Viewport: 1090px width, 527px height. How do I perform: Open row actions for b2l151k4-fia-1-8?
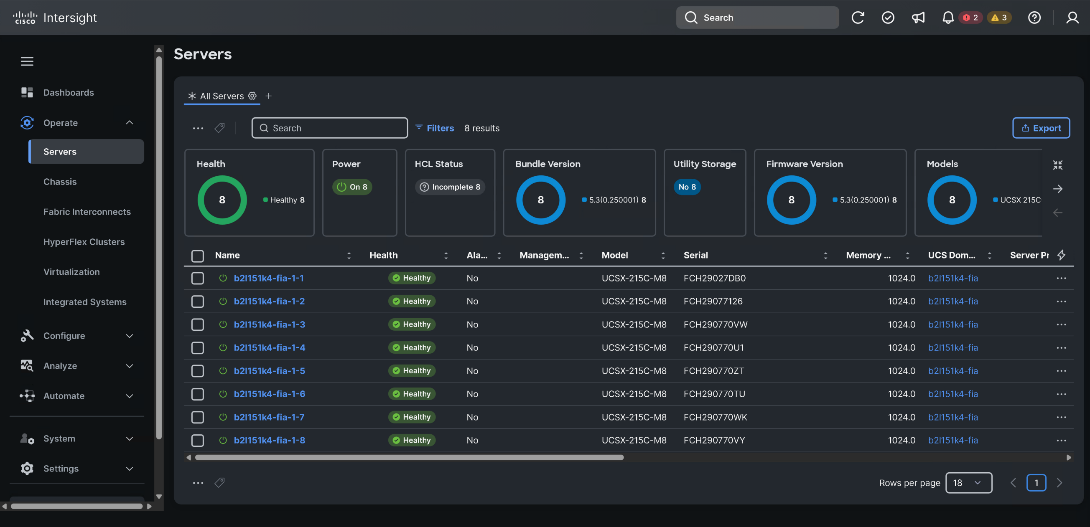(1061, 440)
